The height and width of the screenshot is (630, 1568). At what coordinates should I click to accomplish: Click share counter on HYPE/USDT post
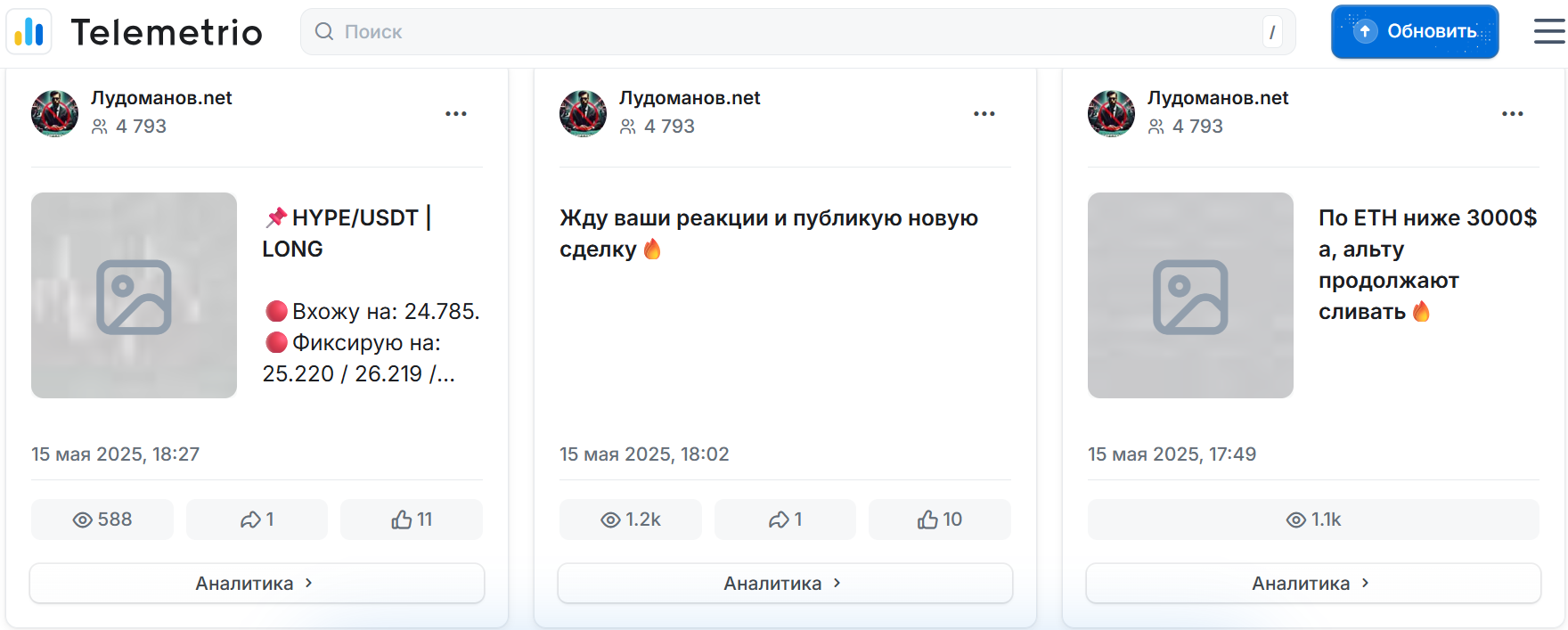(257, 520)
